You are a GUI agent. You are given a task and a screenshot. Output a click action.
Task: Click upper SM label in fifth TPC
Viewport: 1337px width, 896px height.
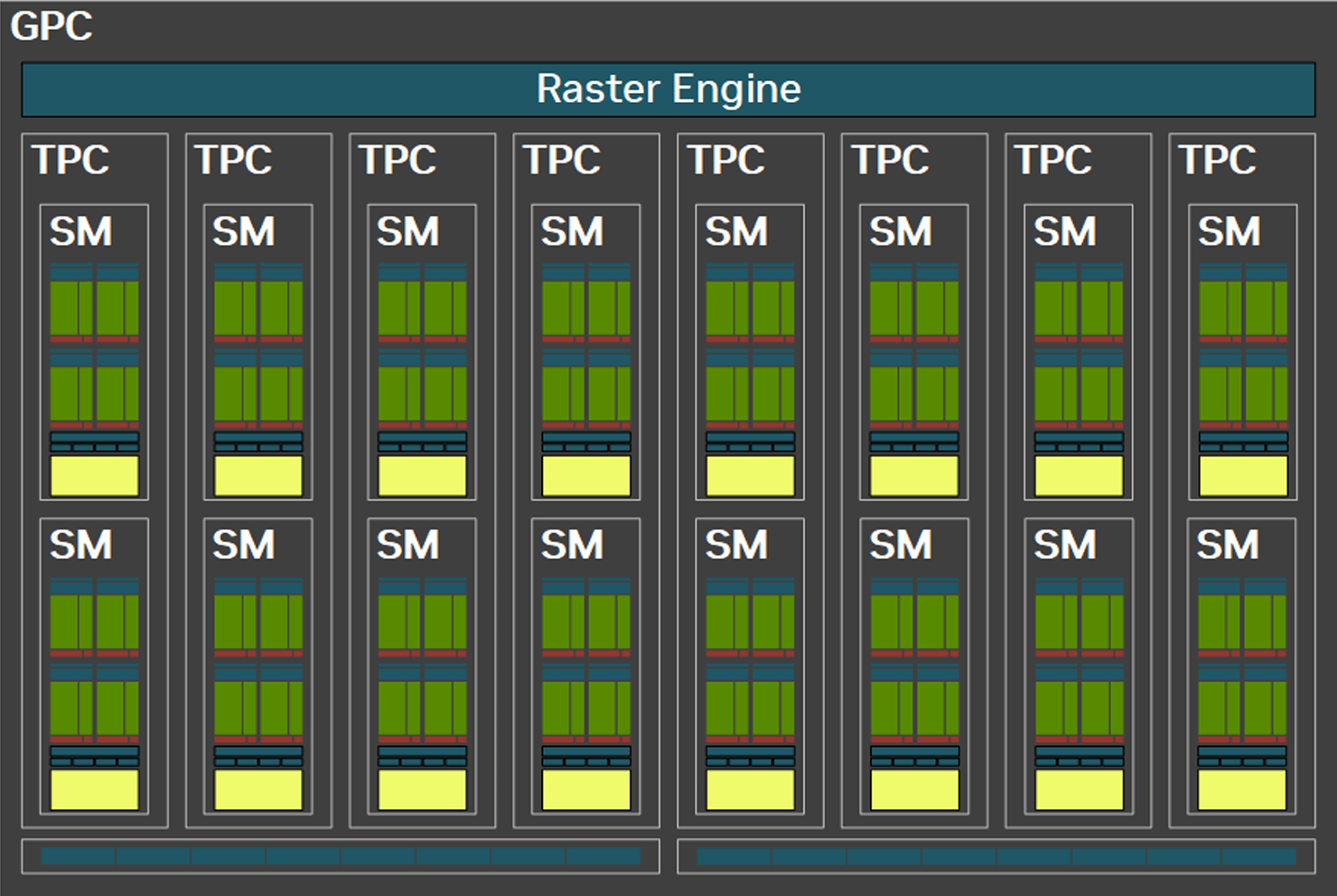coord(736,232)
